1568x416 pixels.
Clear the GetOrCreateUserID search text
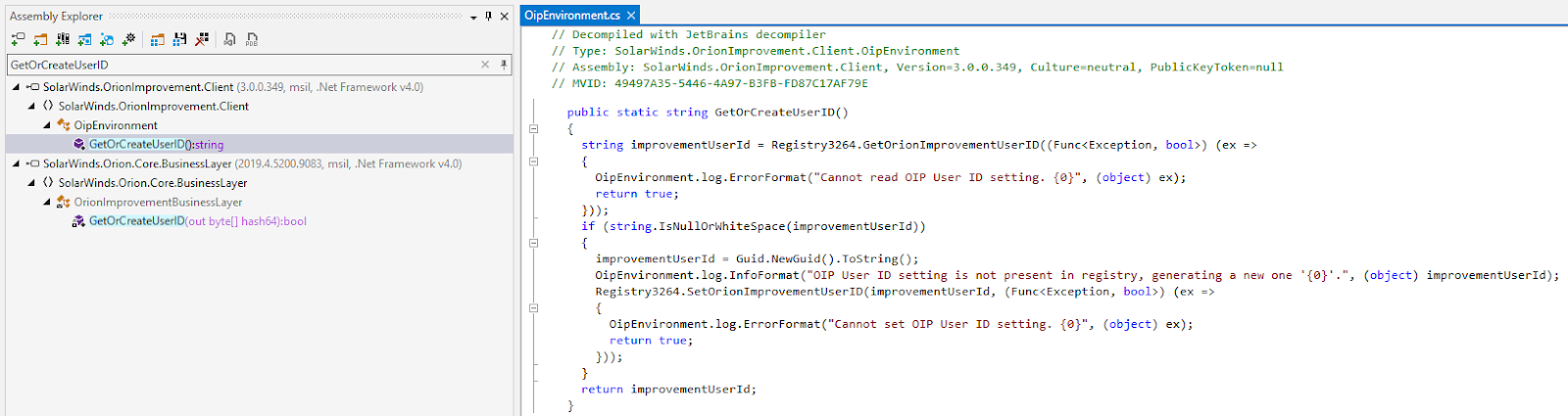coord(484,65)
